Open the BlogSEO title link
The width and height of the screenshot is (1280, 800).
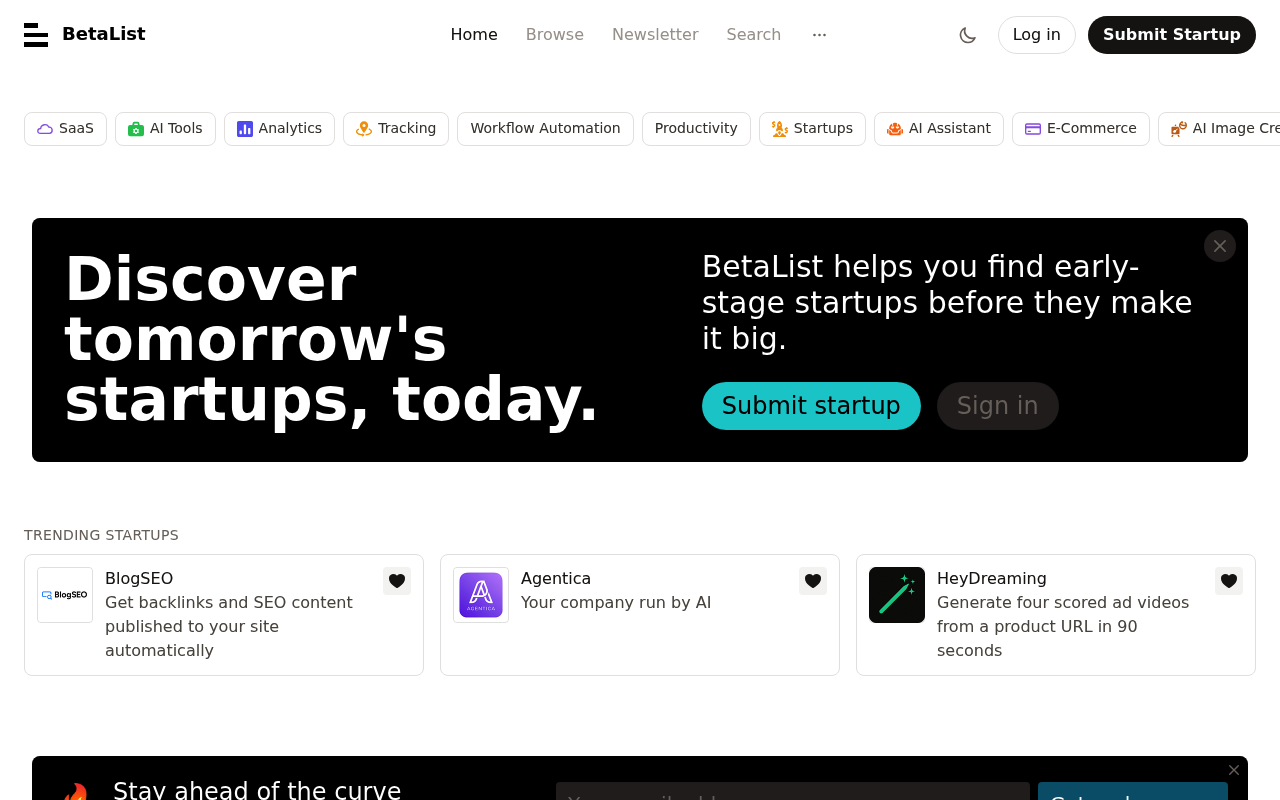(139, 579)
